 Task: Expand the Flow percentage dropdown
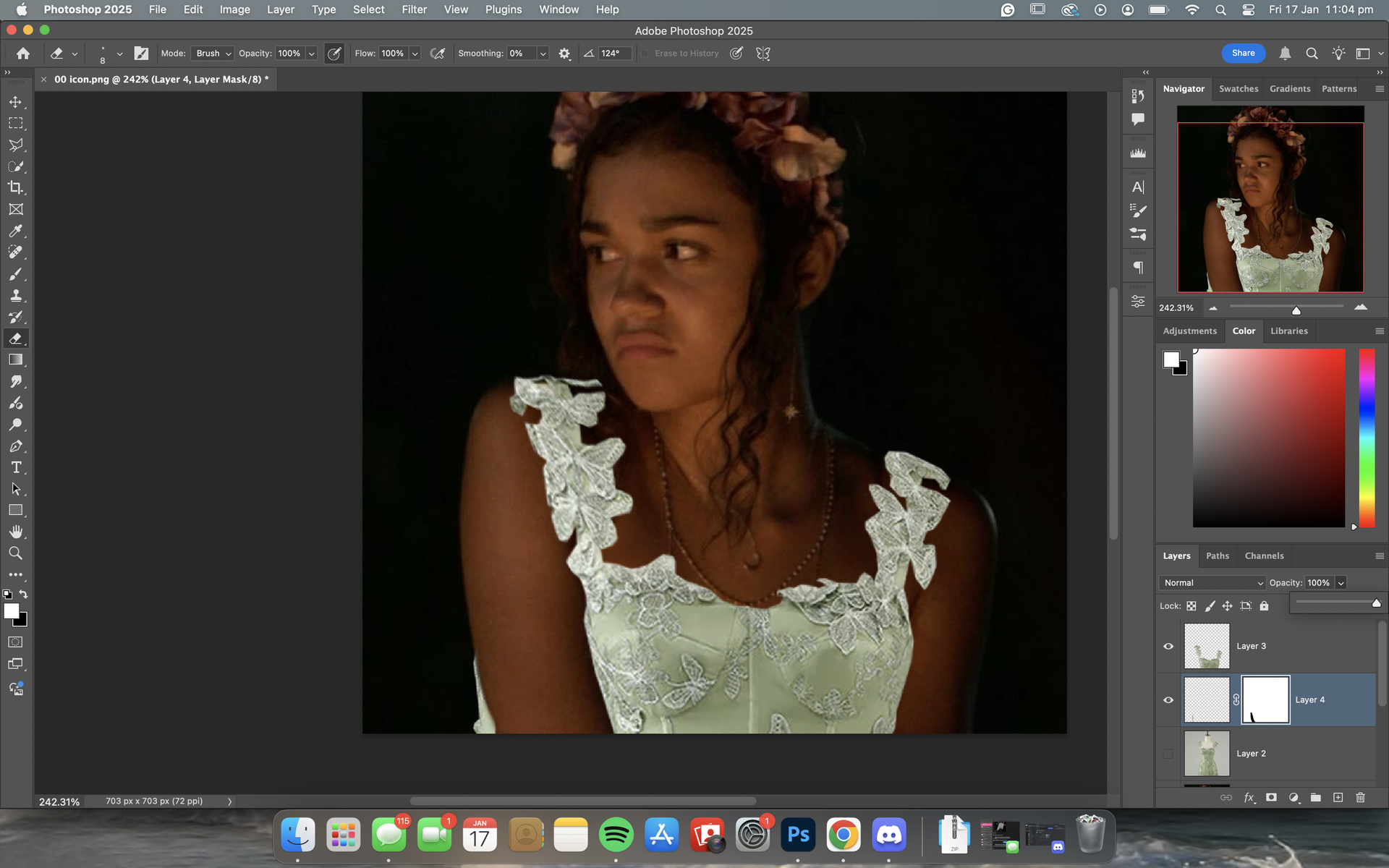pyautogui.click(x=415, y=54)
